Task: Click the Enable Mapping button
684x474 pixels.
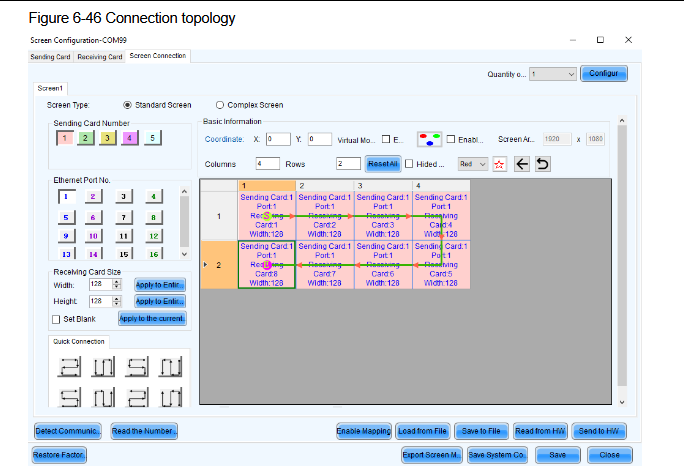Action: pyautogui.click(x=364, y=431)
